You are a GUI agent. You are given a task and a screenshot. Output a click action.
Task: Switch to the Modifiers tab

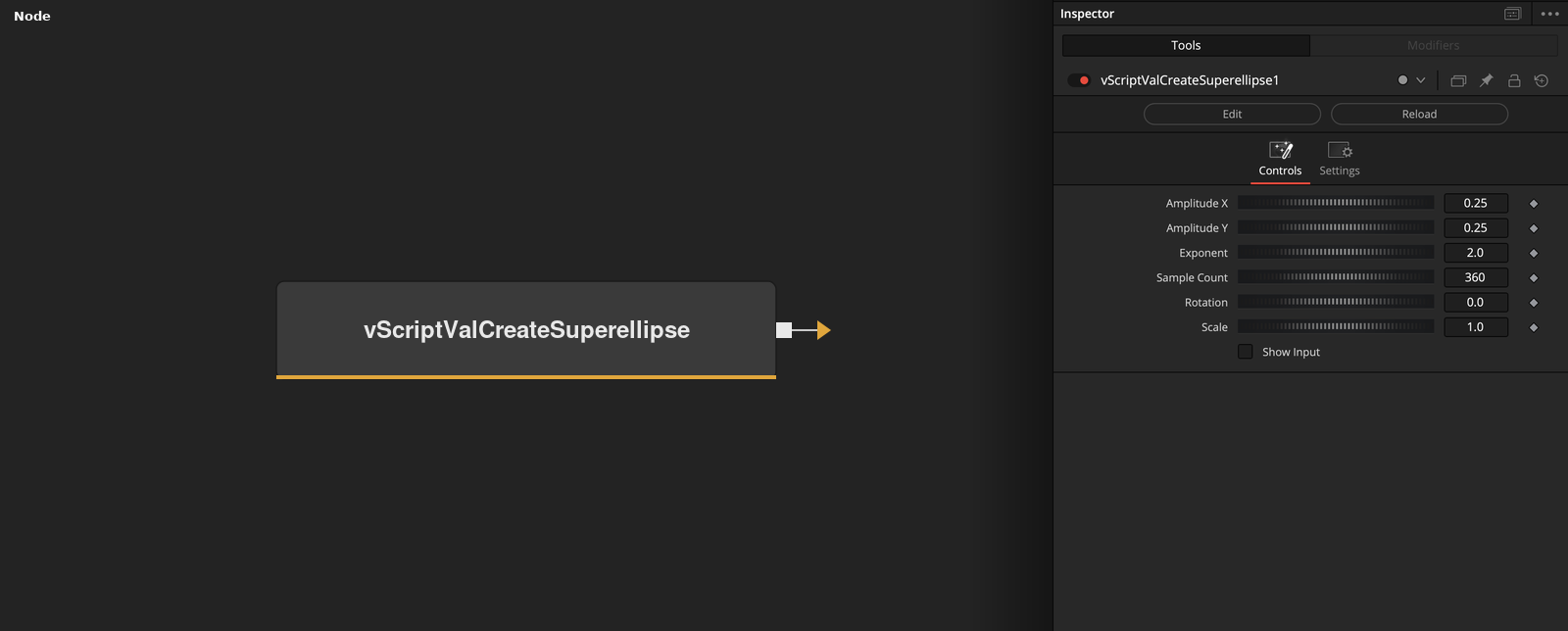click(x=1434, y=45)
